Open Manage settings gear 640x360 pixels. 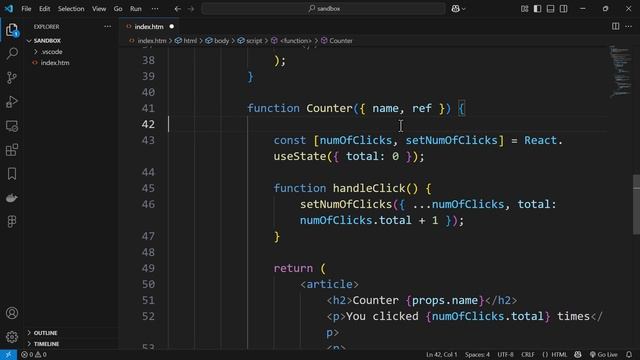[x=12, y=337]
